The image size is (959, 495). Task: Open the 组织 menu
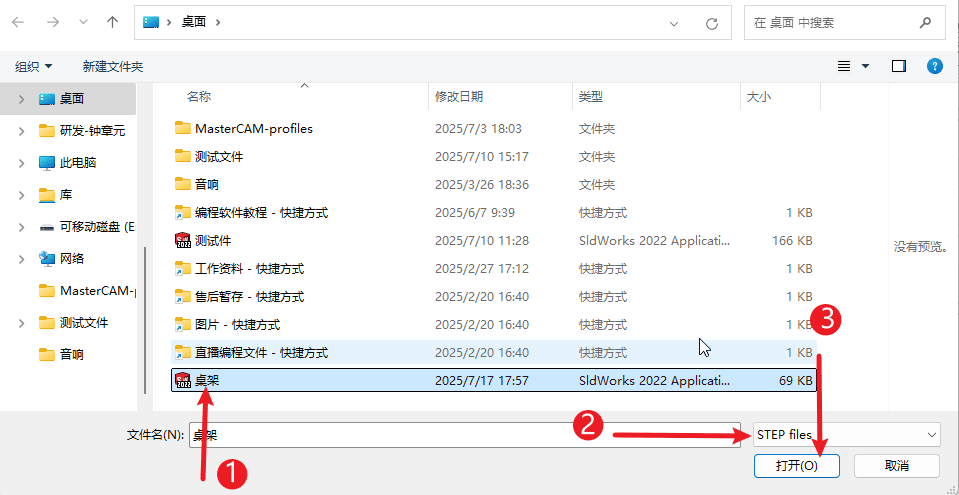point(34,66)
